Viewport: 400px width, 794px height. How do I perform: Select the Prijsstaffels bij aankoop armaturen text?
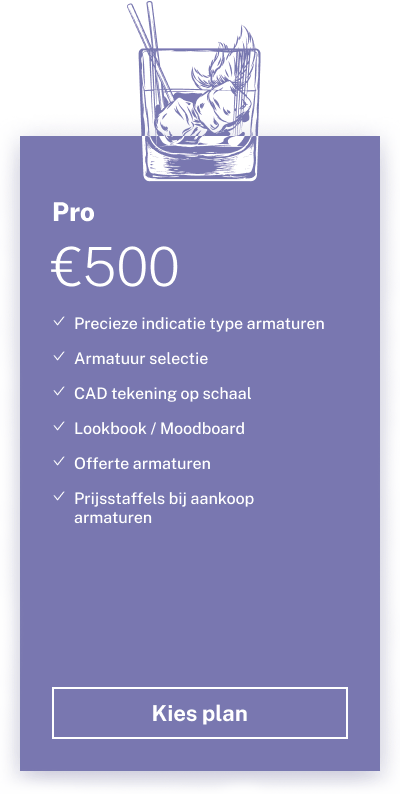pyautogui.click(x=164, y=508)
